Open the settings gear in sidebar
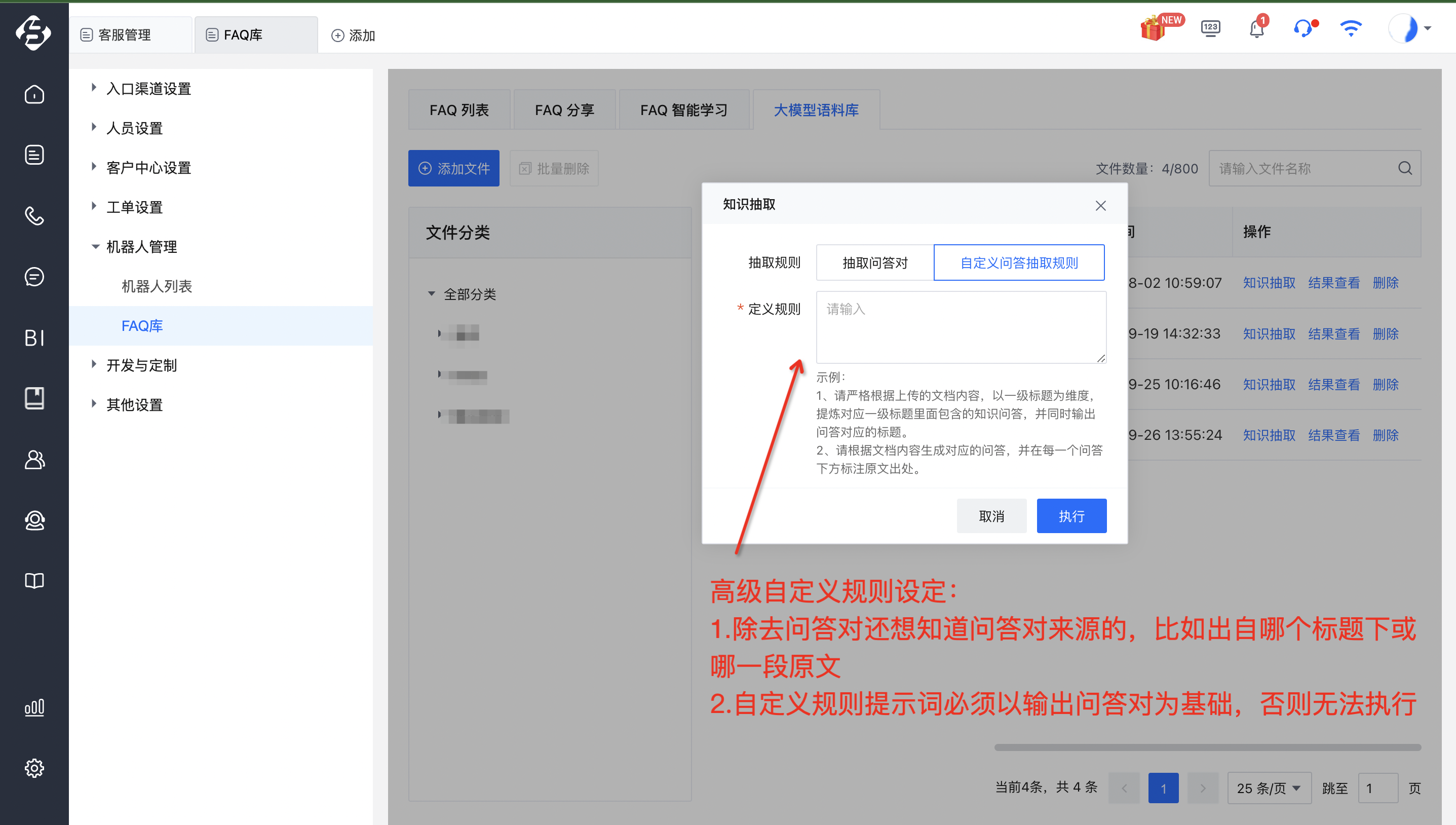 [x=34, y=768]
